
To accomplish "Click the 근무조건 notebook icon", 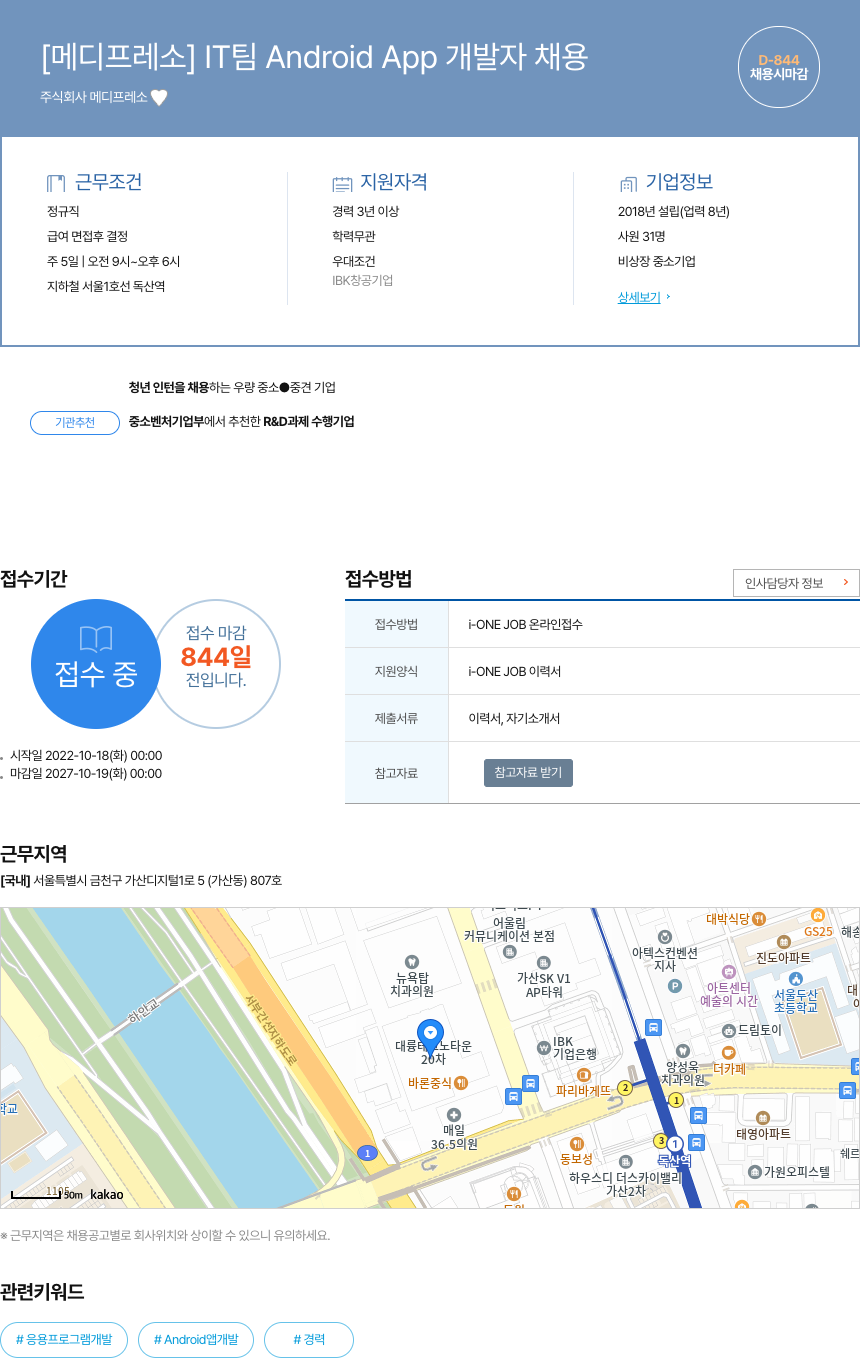I will coord(56,183).
